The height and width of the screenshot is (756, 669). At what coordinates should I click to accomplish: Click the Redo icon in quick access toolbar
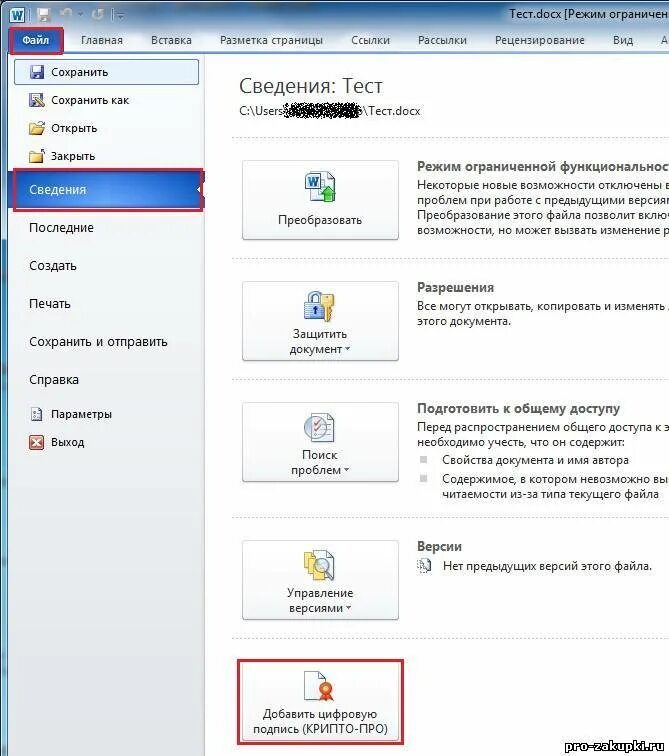click(97, 15)
